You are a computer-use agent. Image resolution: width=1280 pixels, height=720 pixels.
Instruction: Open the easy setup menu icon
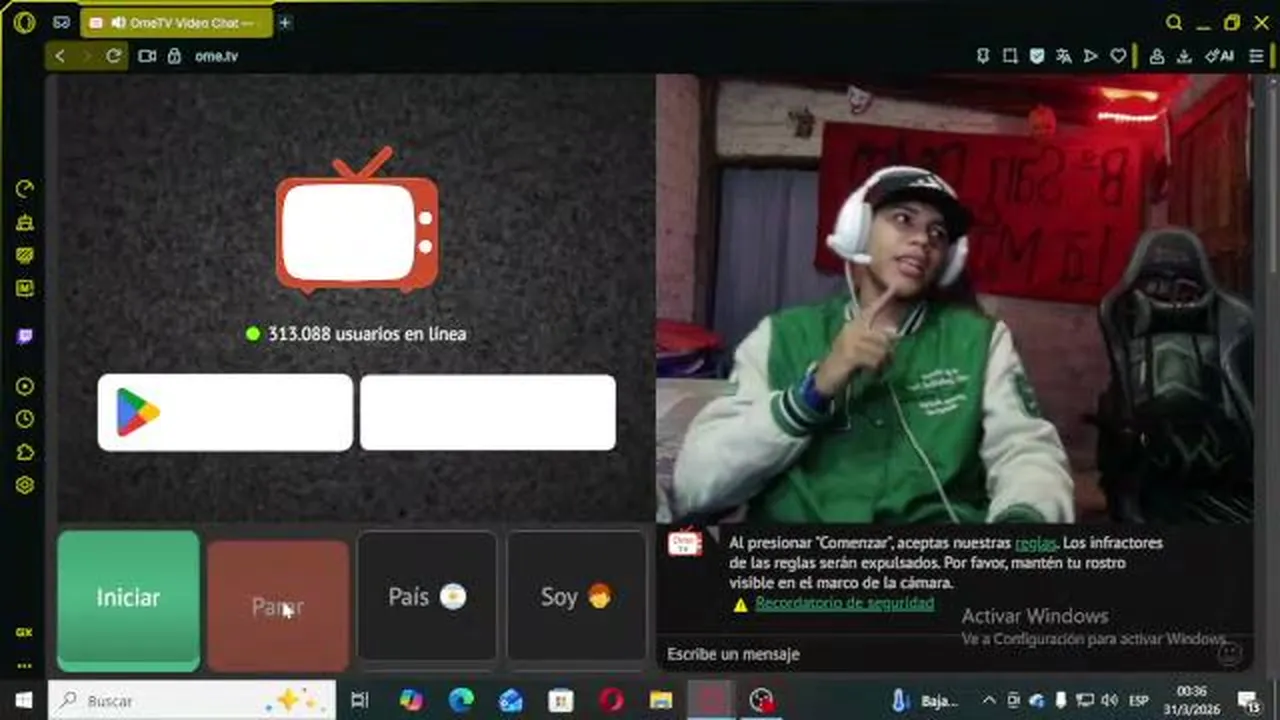[1257, 56]
